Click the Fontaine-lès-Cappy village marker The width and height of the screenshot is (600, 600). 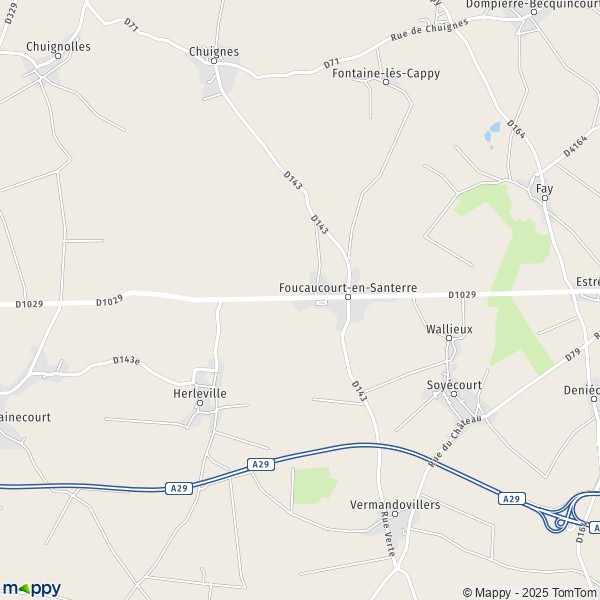tap(386, 82)
